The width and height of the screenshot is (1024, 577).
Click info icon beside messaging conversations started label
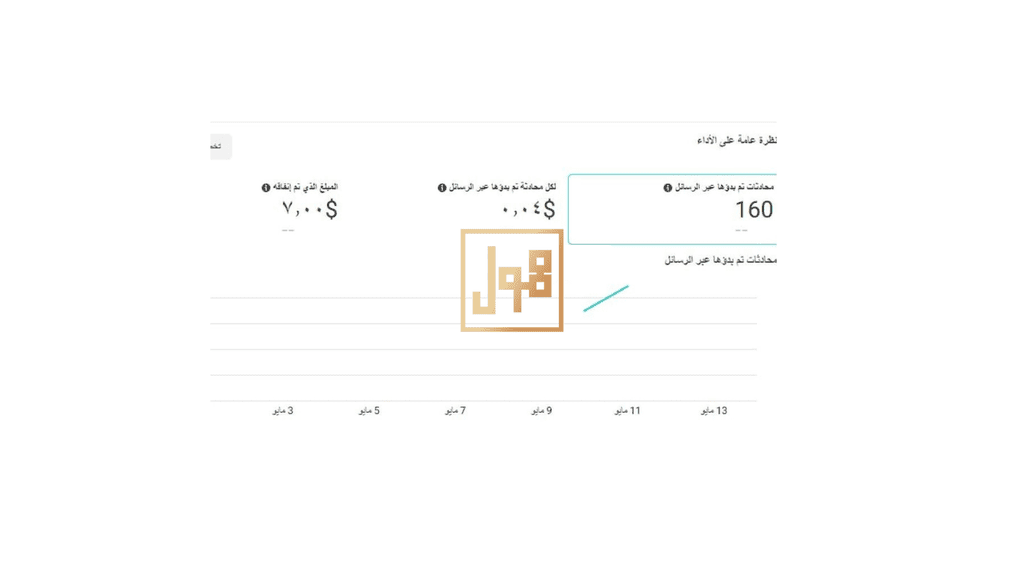667,188
